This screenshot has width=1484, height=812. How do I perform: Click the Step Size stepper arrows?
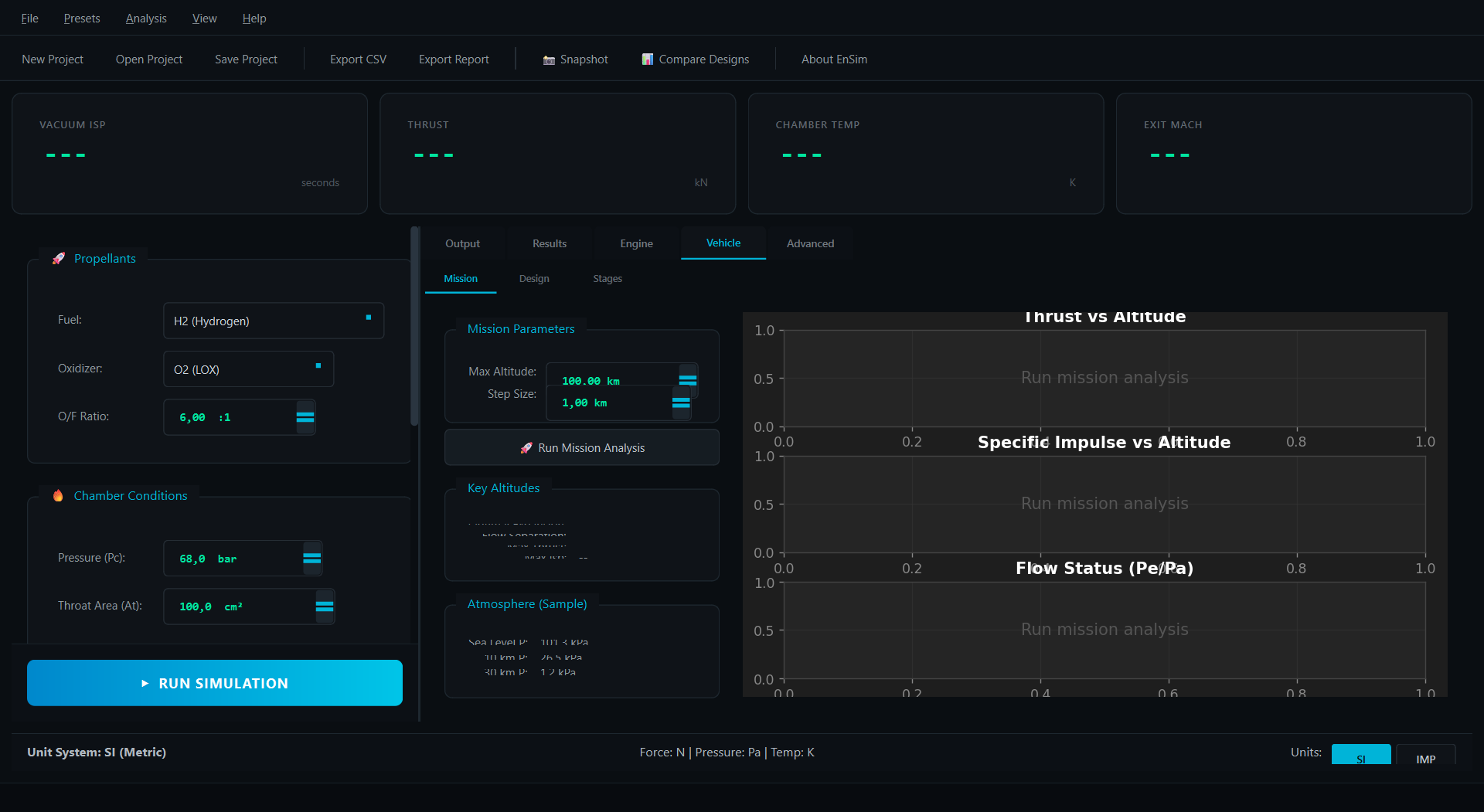point(681,403)
